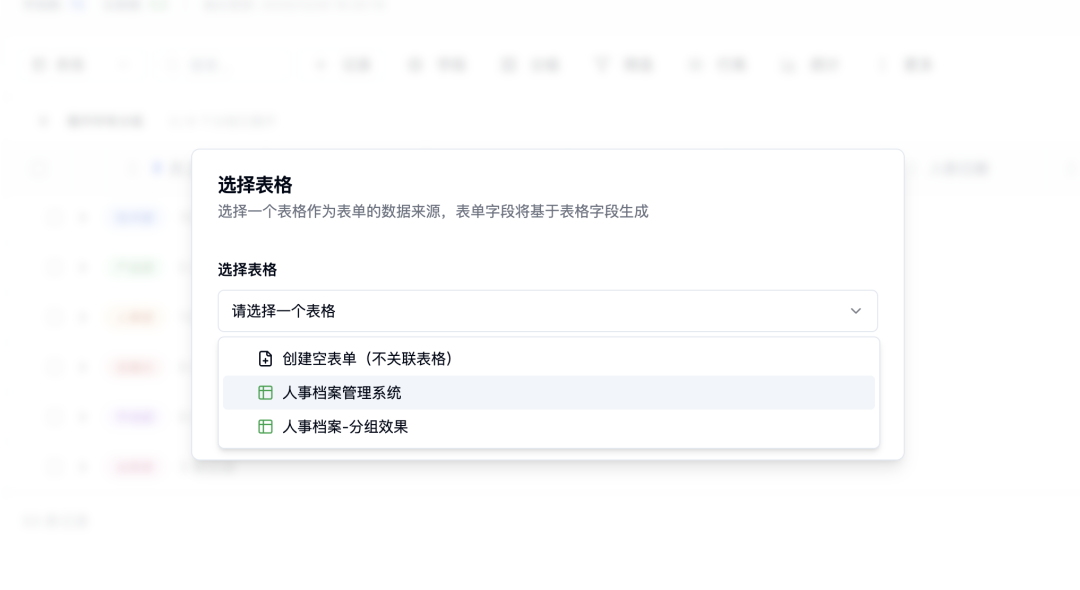Click the chevron inside the table selector field
The image size is (1080, 590).
pyautogui.click(x=855, y=311)
